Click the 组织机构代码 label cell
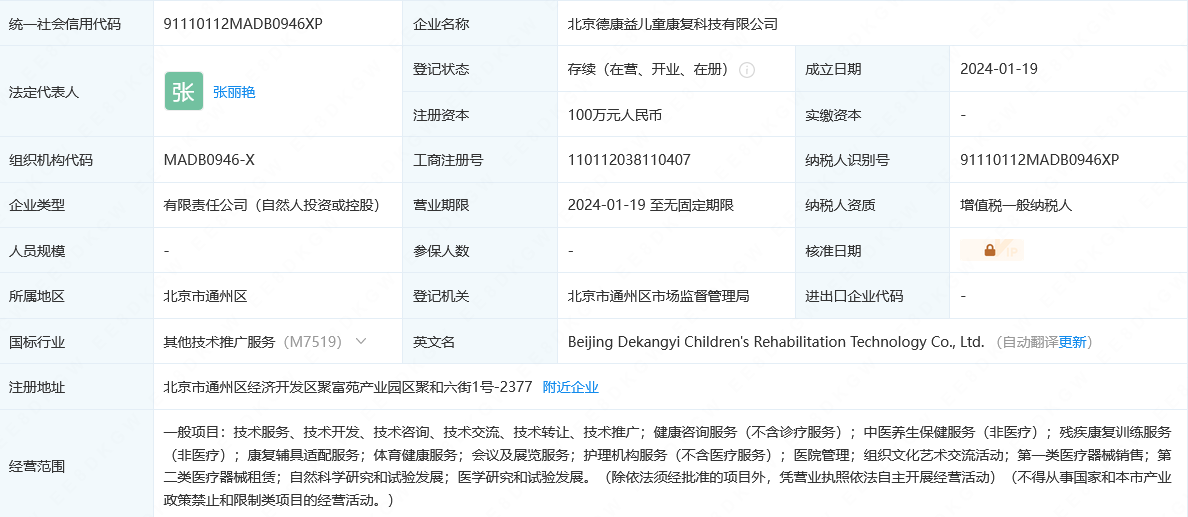The width and height of the screenshot is (1188, 517). click(77, 160)
